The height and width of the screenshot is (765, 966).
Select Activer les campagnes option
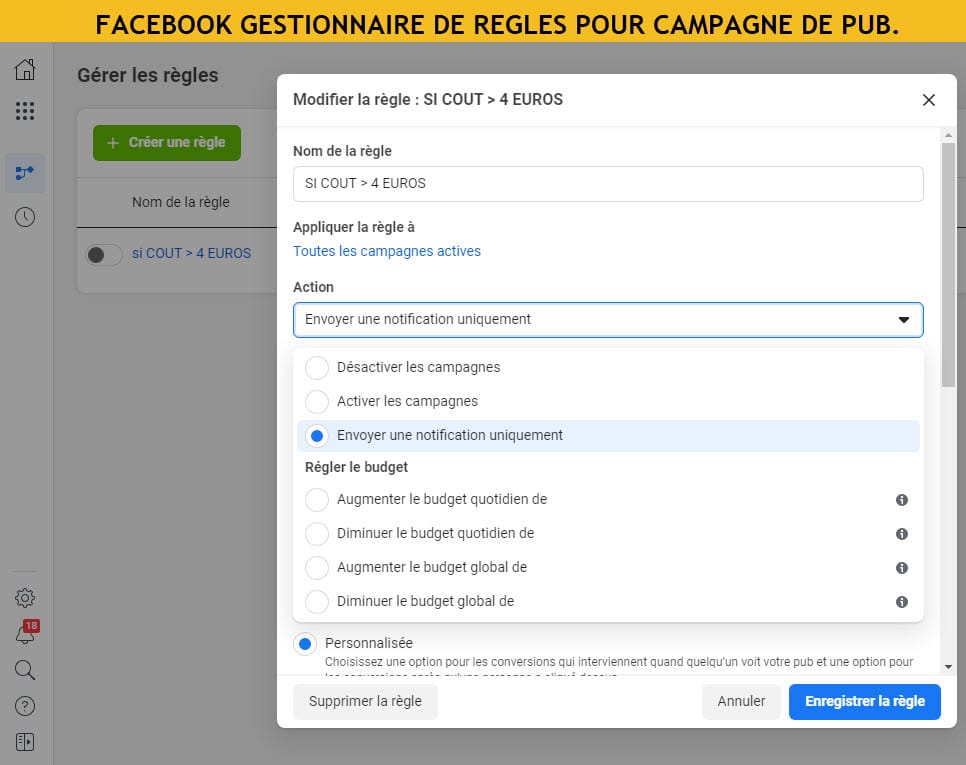click(608, 402)
